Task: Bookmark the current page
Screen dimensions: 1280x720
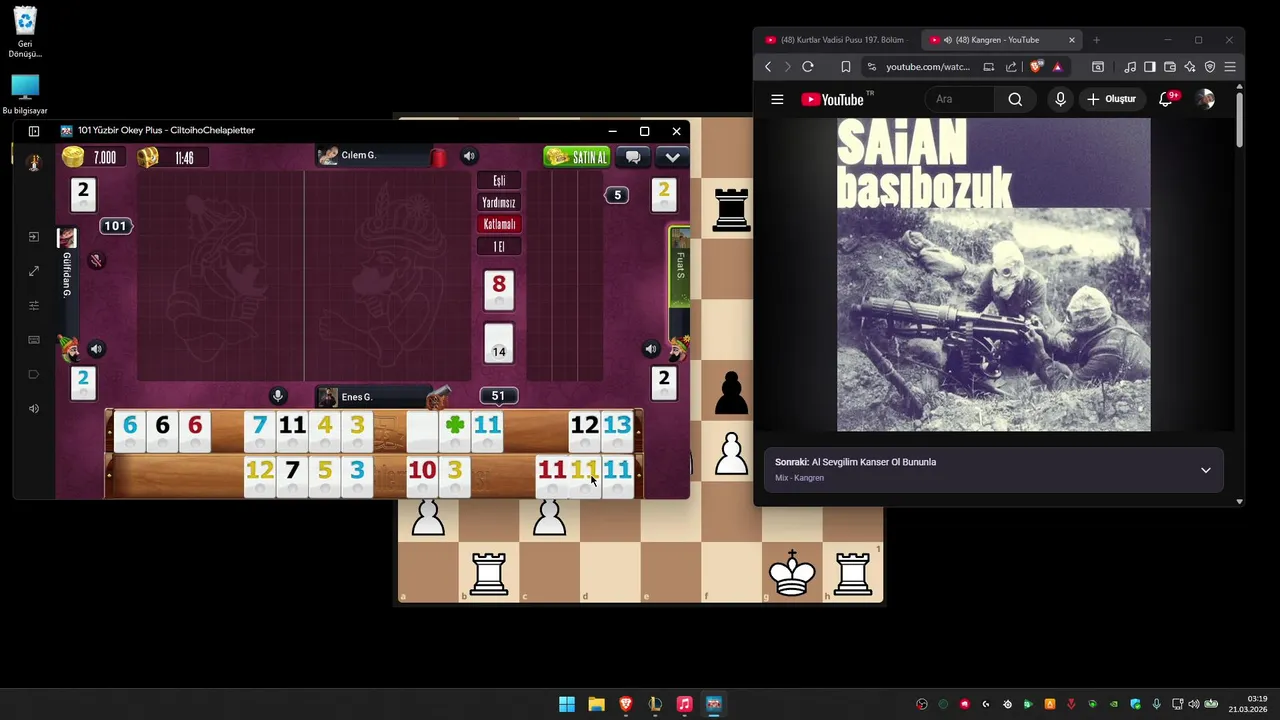Action: tap(846, 67)
